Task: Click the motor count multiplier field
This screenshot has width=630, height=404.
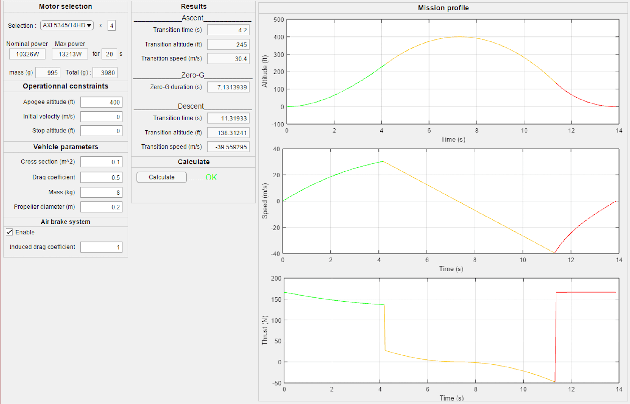Action: 112,25
